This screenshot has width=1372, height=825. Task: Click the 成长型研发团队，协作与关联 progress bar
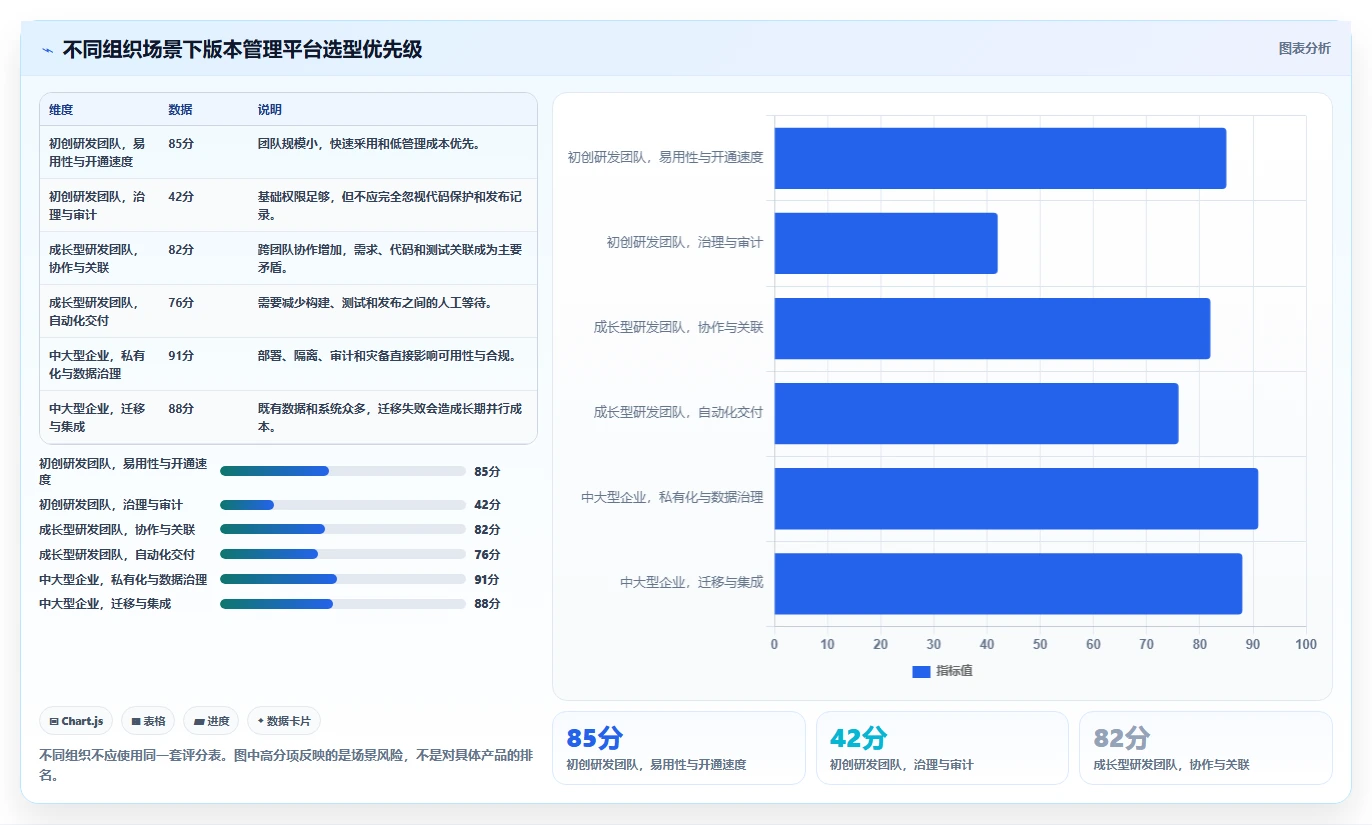coord(343,529)
